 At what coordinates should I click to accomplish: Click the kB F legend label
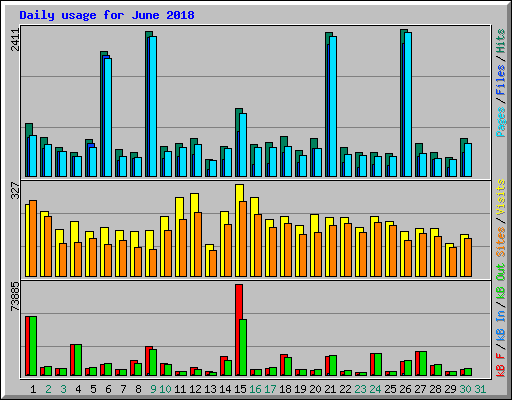point(501,365)
